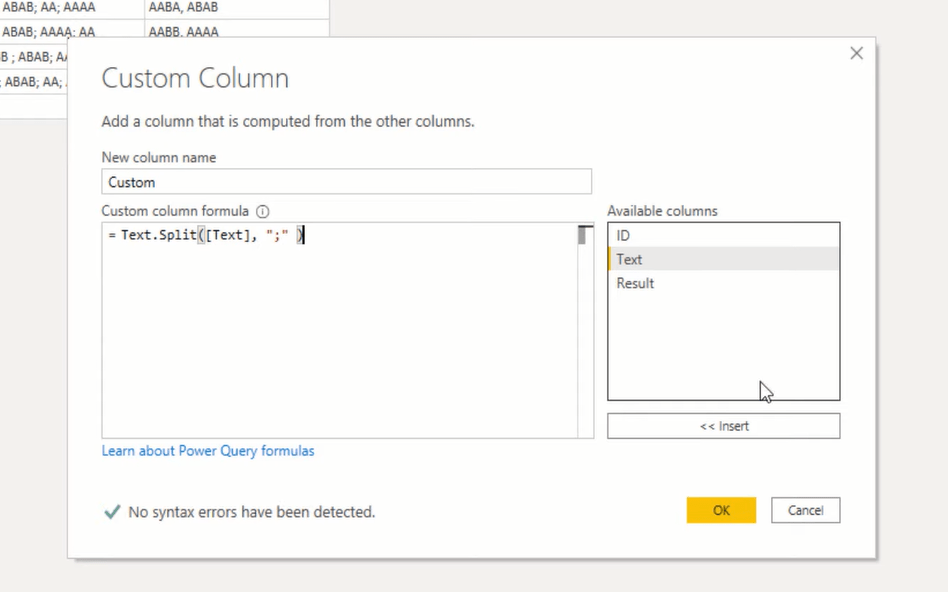Click the 'ABAB; AA; AAAA' cell in background table
This screenshot has width=948, height=592.
tap(72, 8)
